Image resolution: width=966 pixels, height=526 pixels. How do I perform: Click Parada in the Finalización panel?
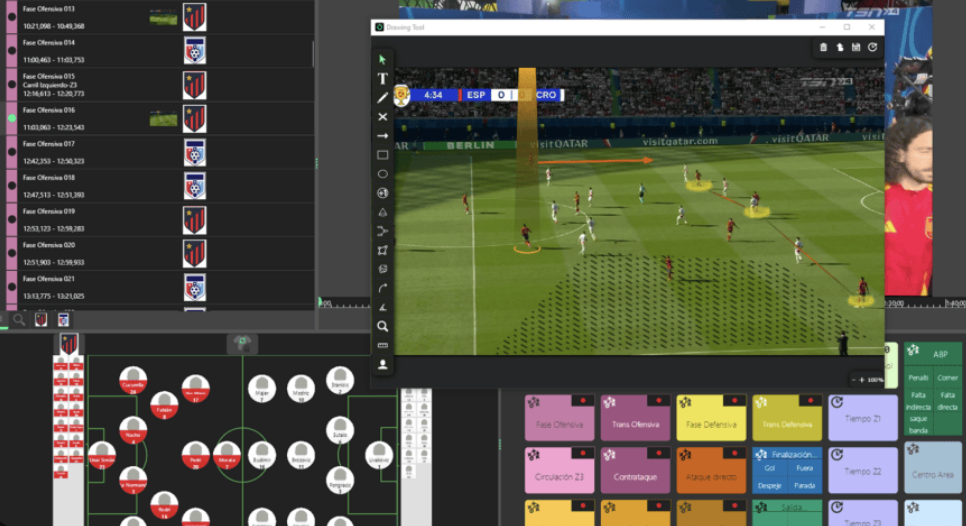click(804, 486)
